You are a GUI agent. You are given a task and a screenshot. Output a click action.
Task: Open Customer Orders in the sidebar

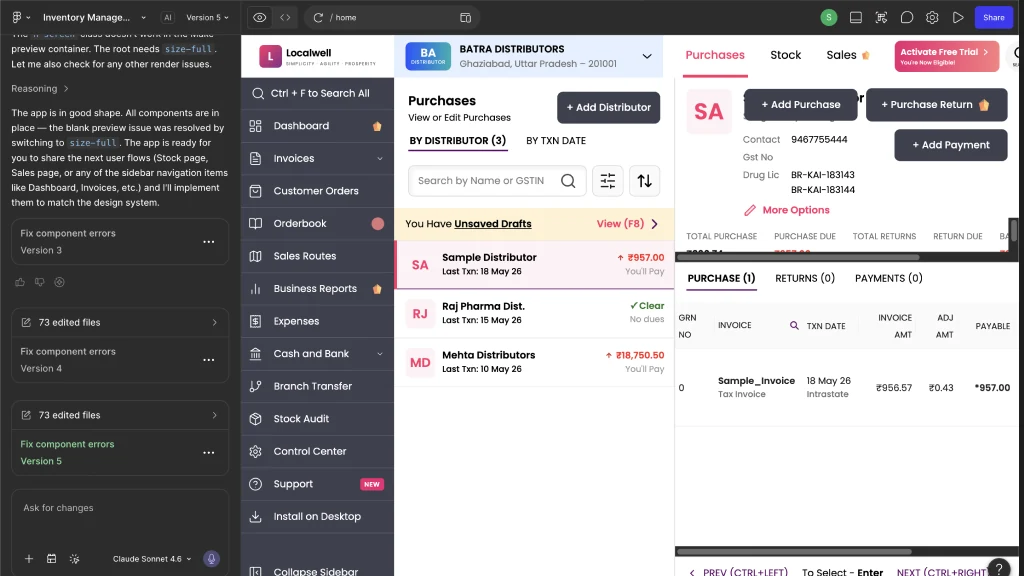pyautogui.click(x=317, y=191)
